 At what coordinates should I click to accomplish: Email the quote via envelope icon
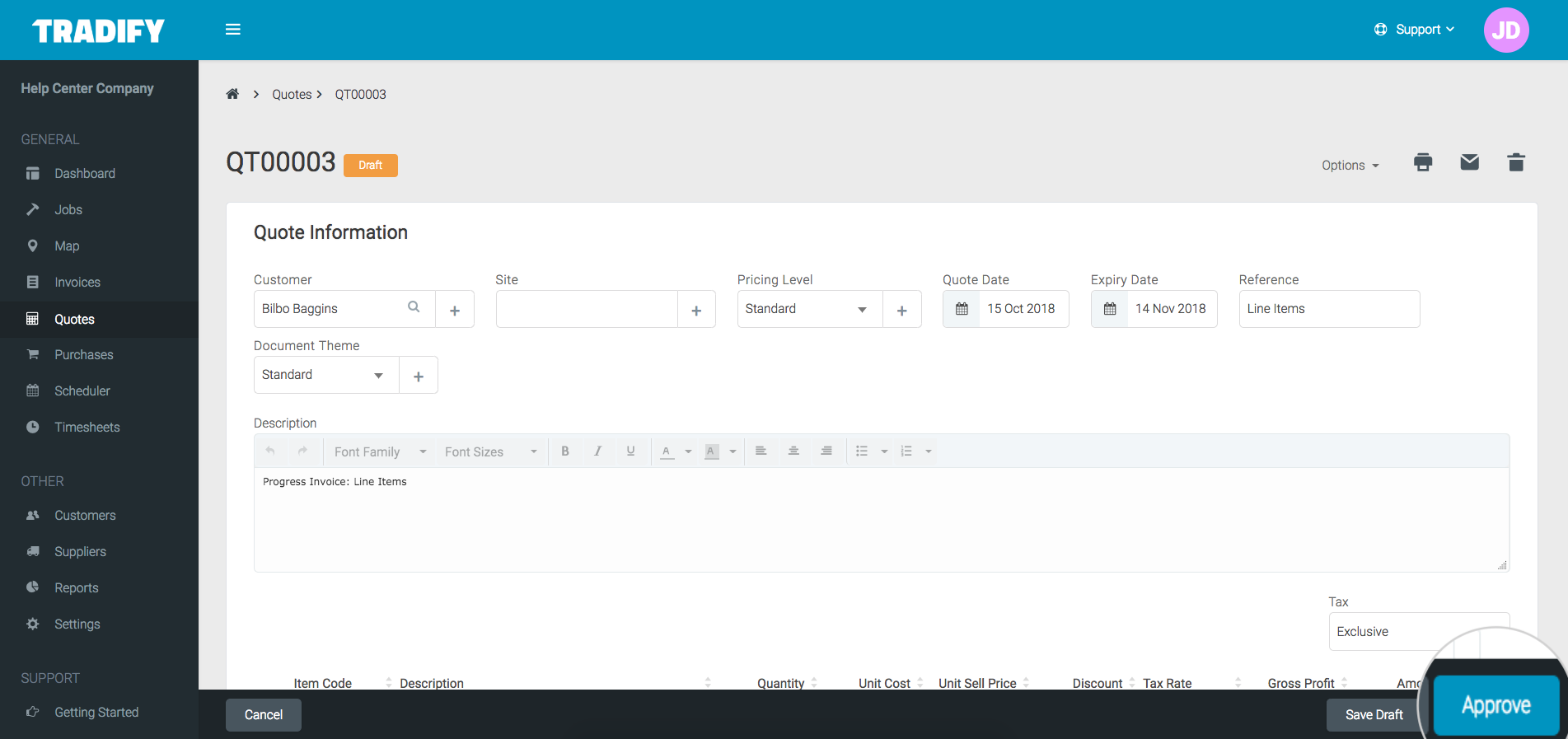pyautogui.click(x=1469, y=162)
